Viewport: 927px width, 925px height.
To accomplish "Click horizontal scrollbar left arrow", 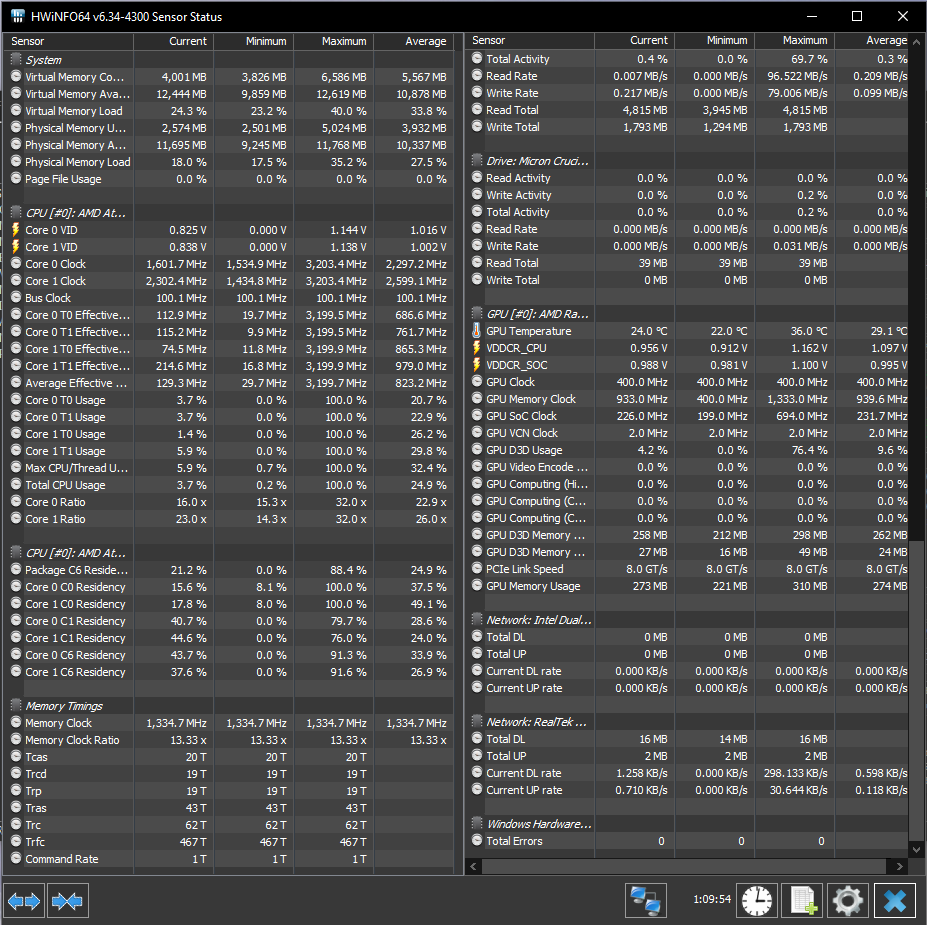I will (474, 866).
